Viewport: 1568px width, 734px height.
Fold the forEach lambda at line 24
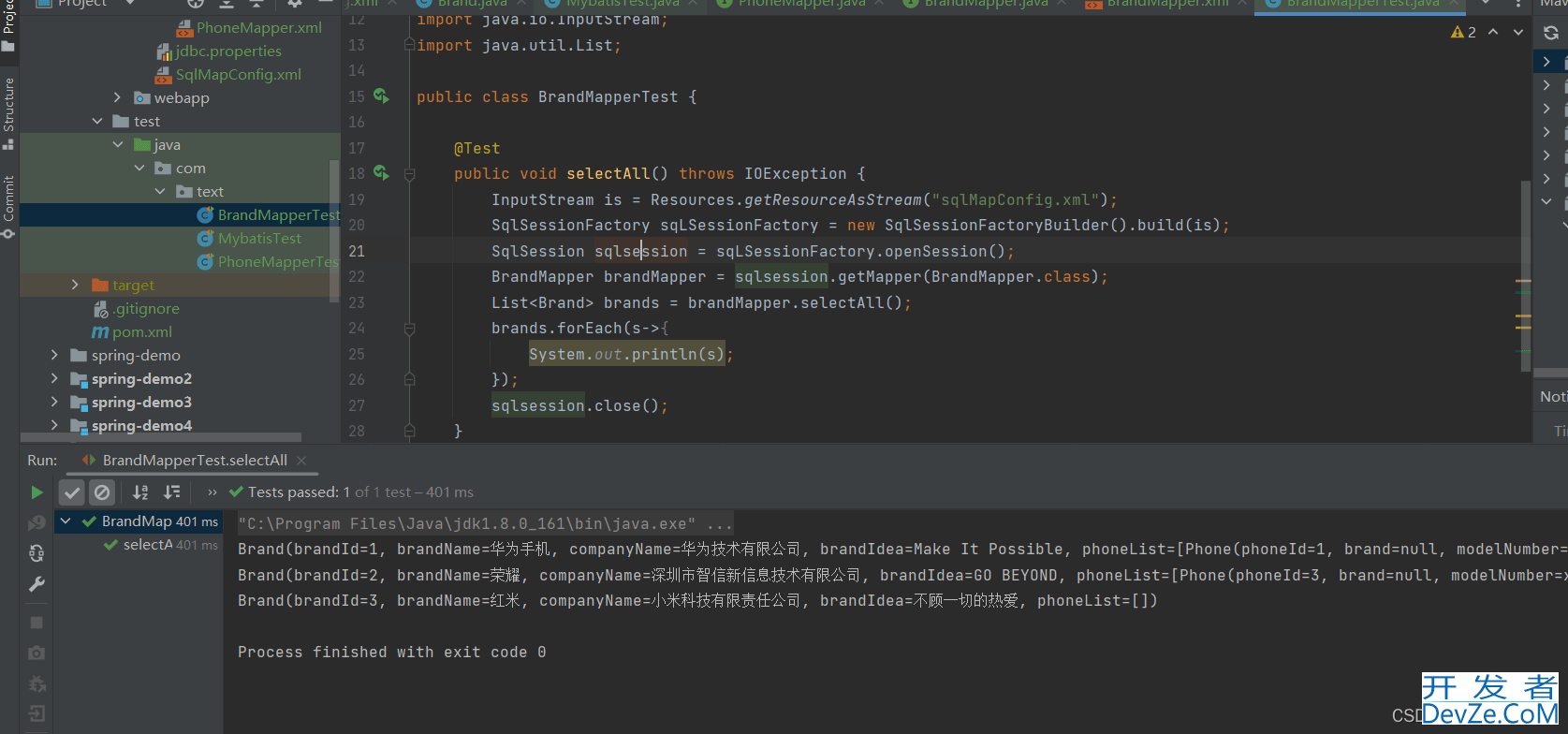click(409, 329)
